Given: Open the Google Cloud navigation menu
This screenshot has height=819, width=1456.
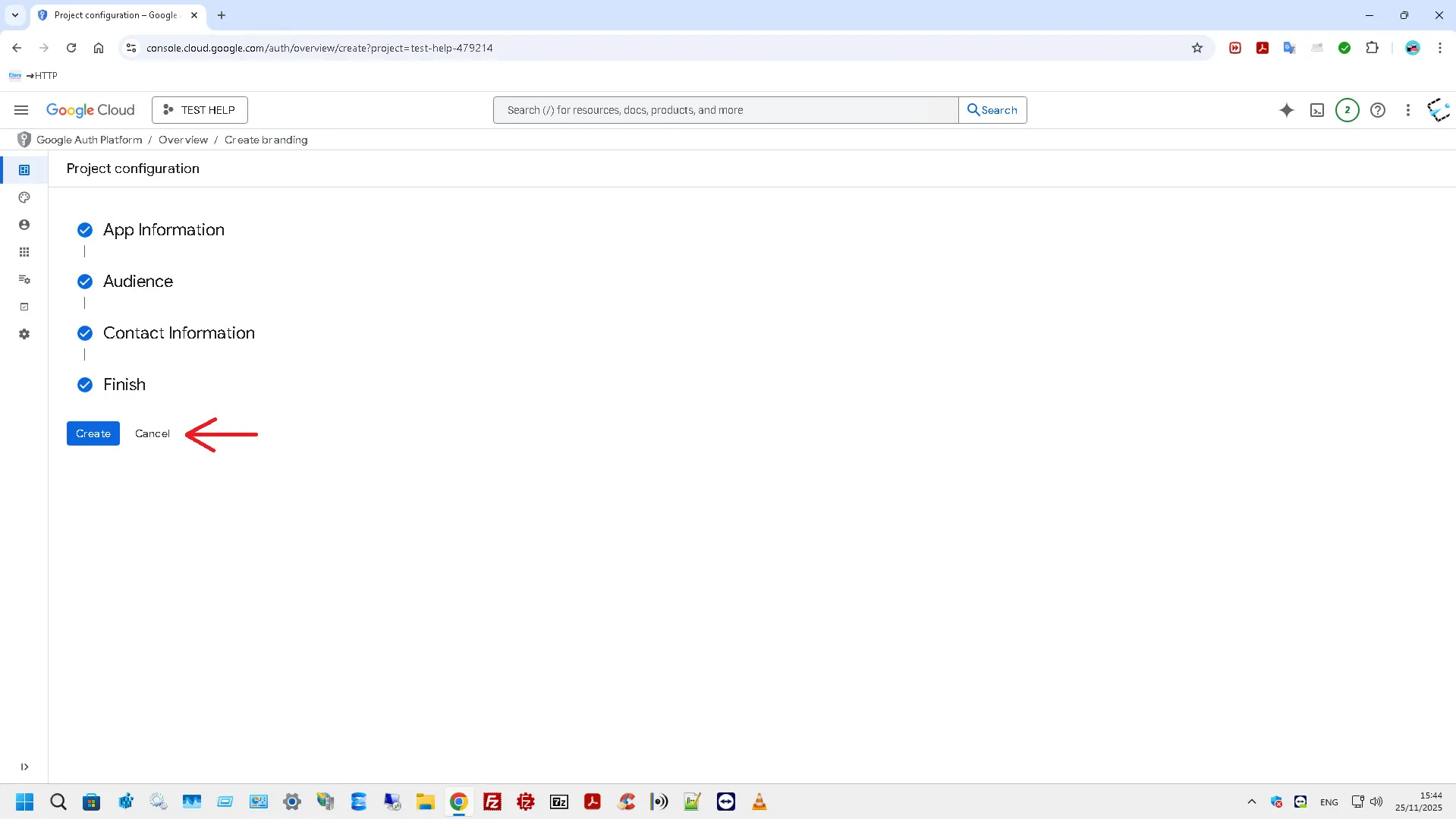Looking at the screenshot, I should [21, 110].
